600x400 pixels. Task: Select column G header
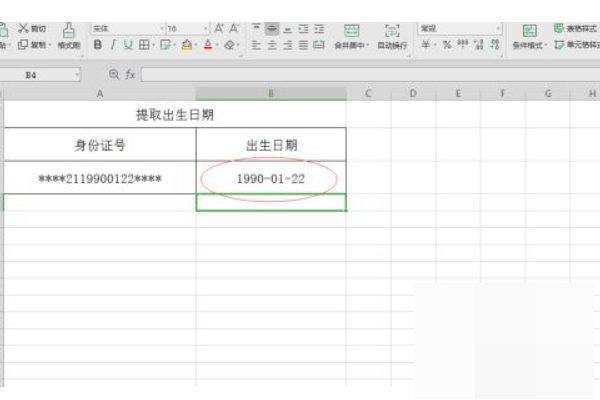[548, 93]
